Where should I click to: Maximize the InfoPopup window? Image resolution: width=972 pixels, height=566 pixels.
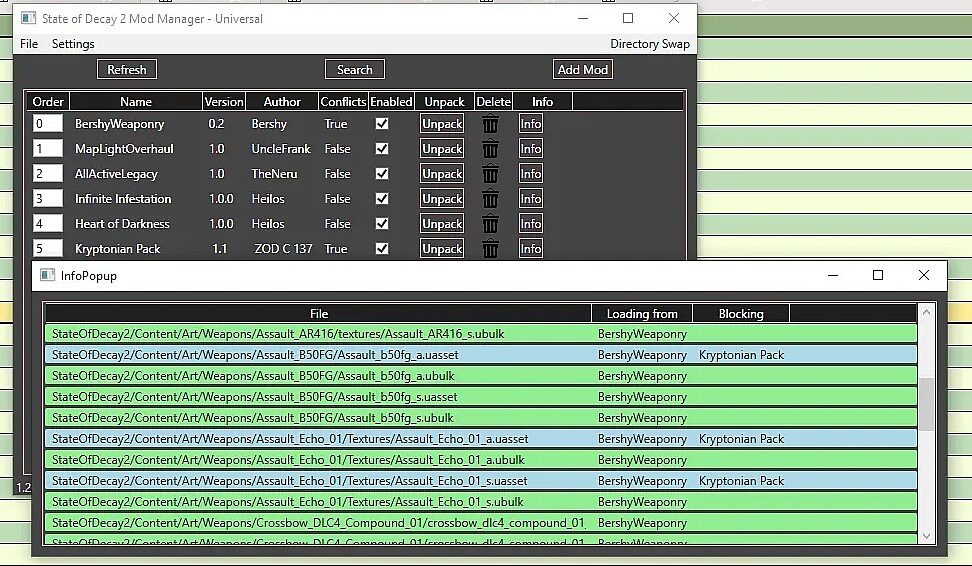tap(878, 275)
